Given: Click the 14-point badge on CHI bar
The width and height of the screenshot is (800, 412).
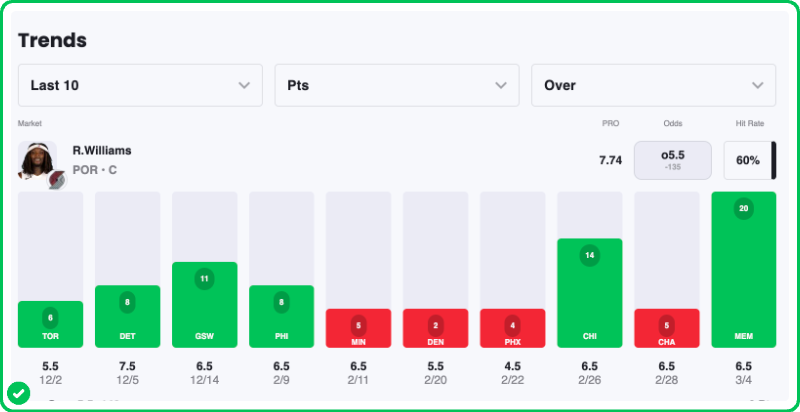Looking at the screenshot, I should click(x=589, y=255).
